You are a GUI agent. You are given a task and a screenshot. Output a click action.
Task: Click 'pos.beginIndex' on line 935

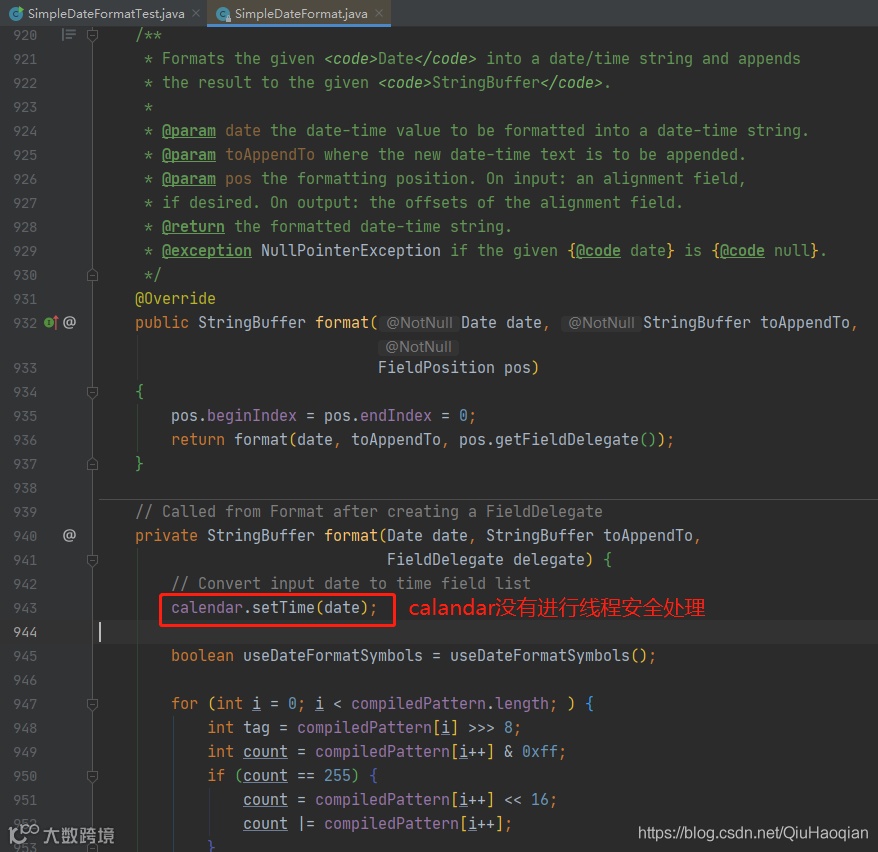click(x=233, y=416)
